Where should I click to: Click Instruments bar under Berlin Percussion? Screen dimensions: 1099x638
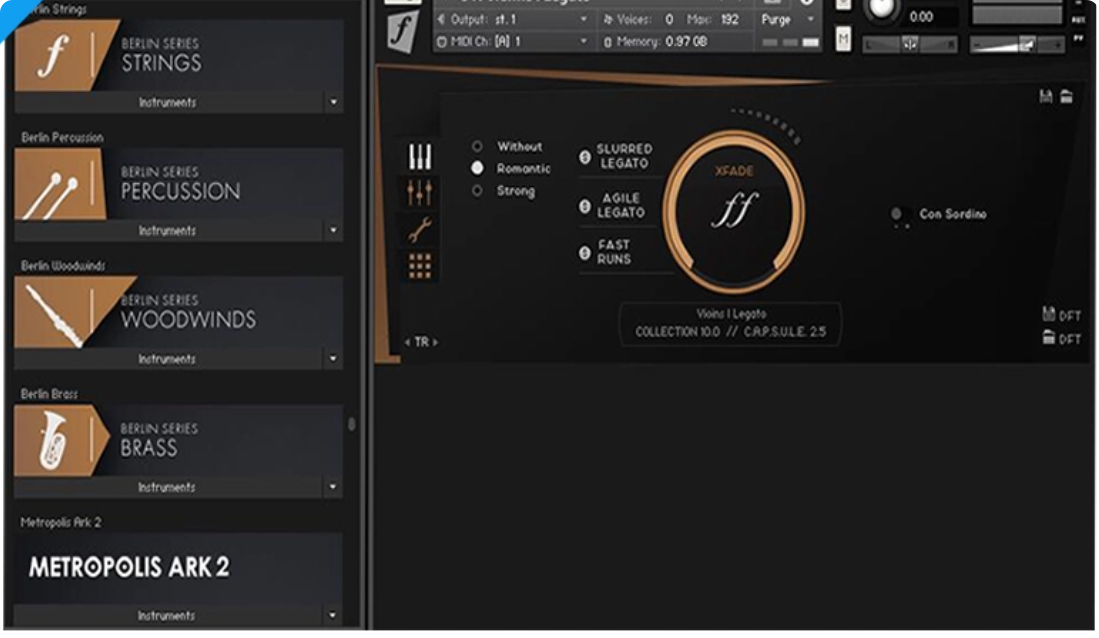point(170,231)
